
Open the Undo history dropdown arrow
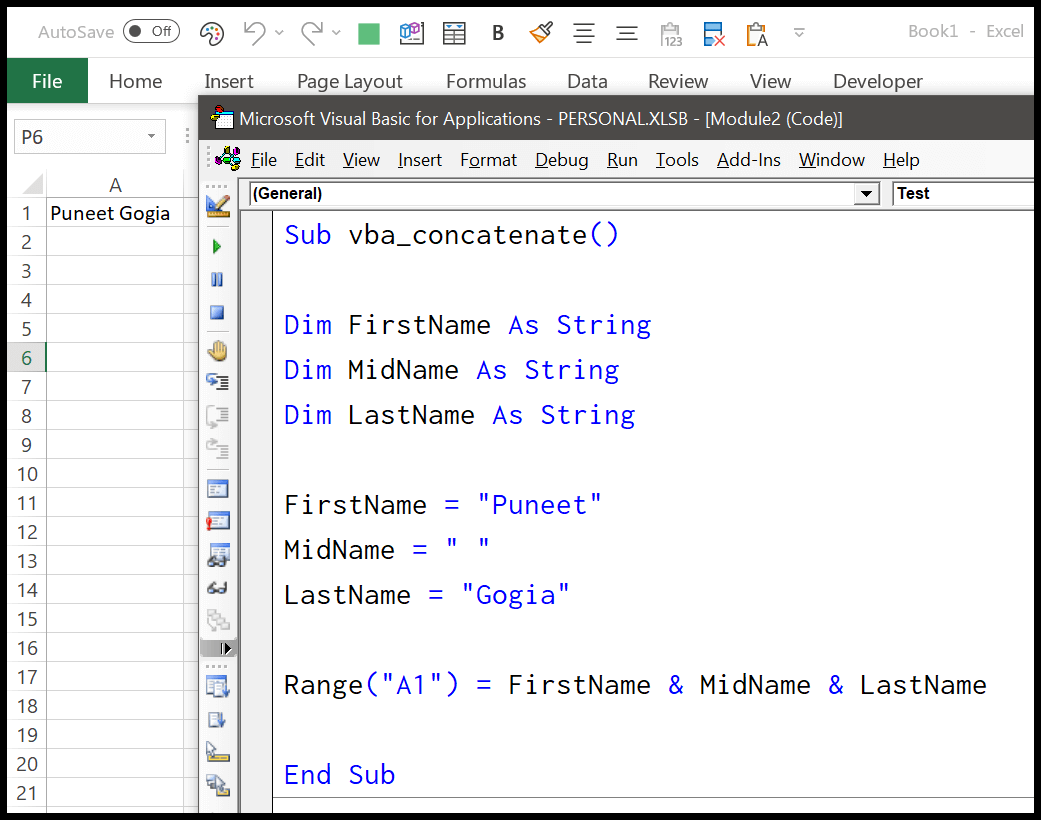click(279, 33)
